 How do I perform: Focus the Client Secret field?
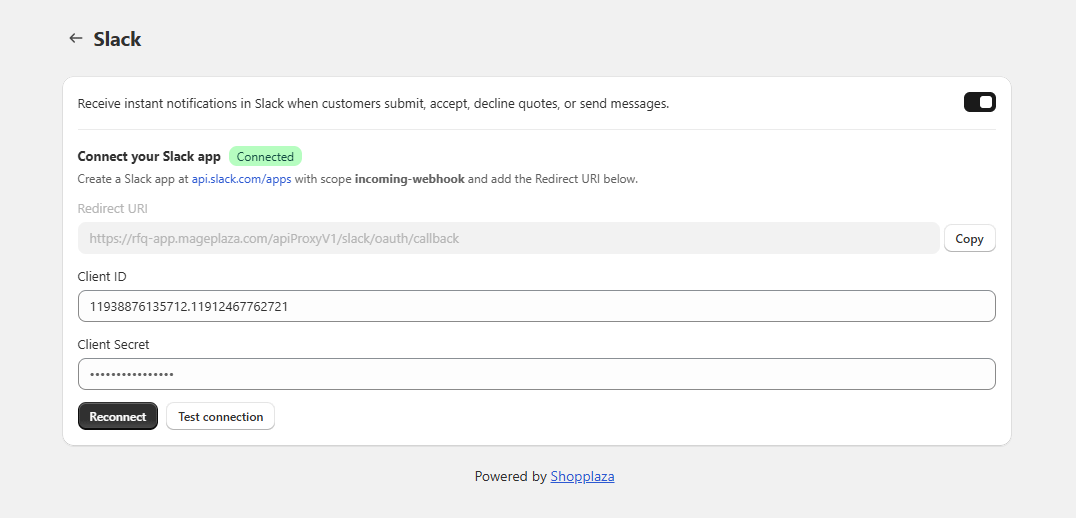[x=537, y=374]
